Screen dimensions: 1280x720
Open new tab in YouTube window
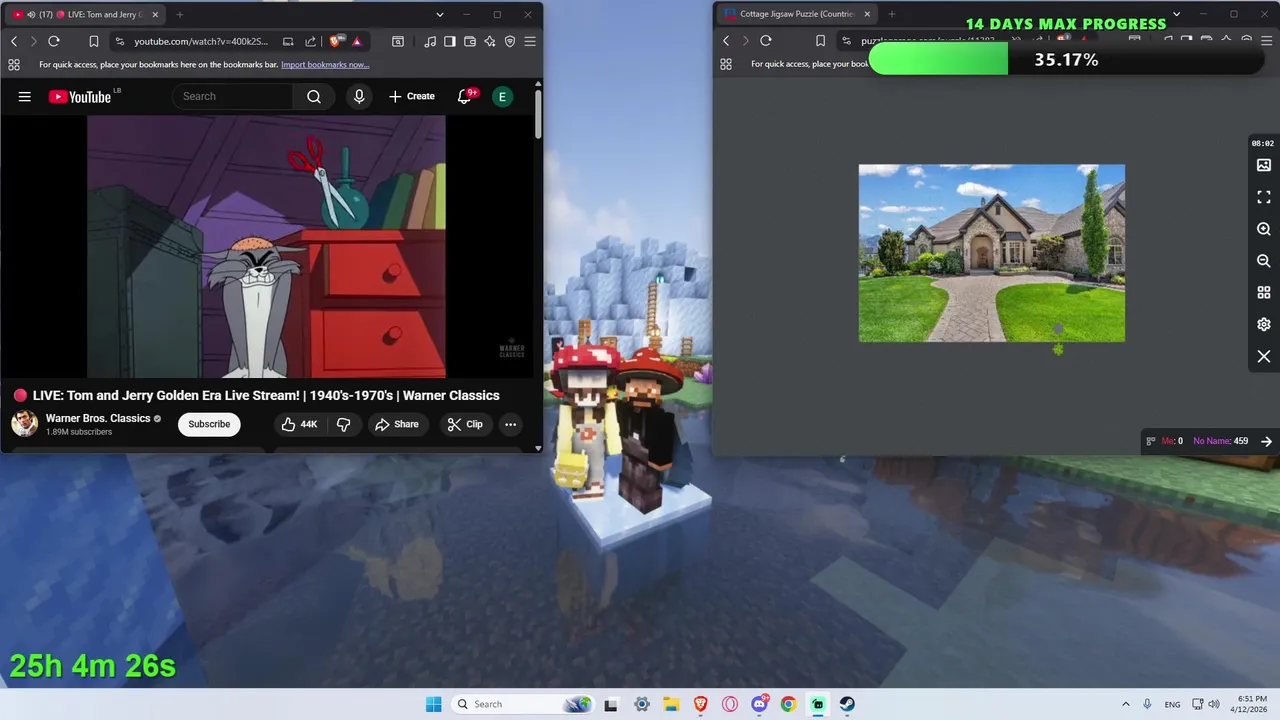tap(180, 15)
